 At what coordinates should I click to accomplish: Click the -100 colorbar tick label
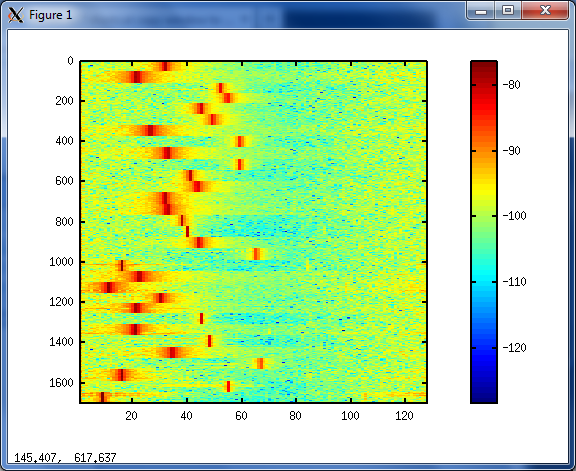pos(514,216)
